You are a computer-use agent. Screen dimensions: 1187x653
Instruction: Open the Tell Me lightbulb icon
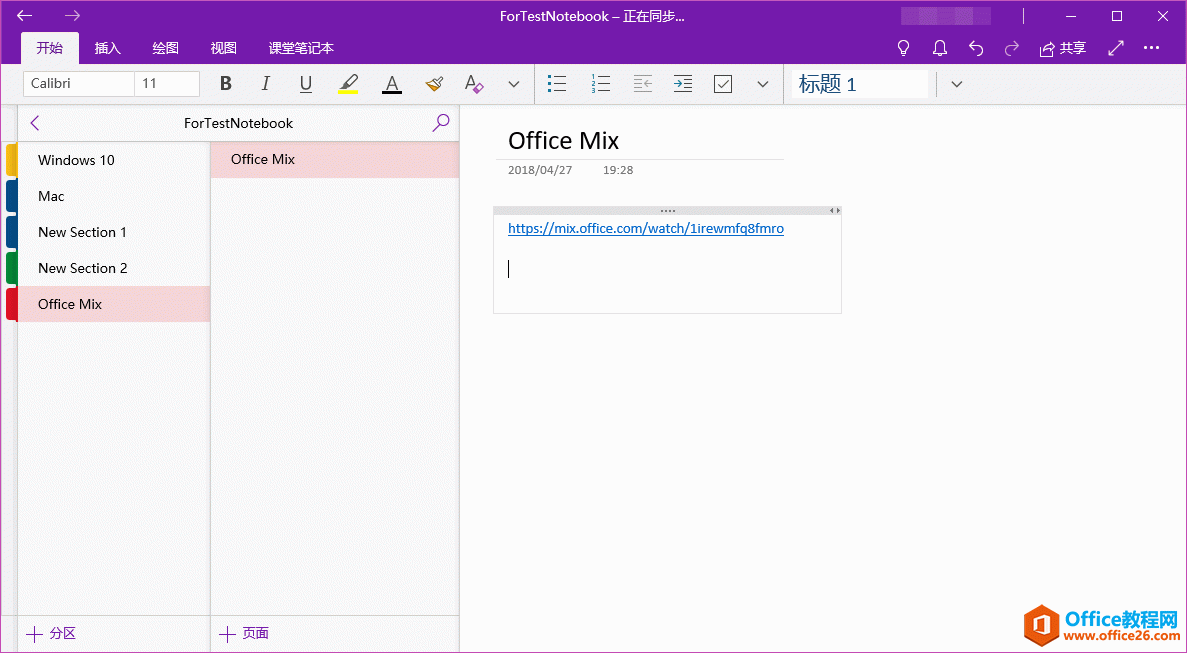pyautogui.click(x=903, y=47)
